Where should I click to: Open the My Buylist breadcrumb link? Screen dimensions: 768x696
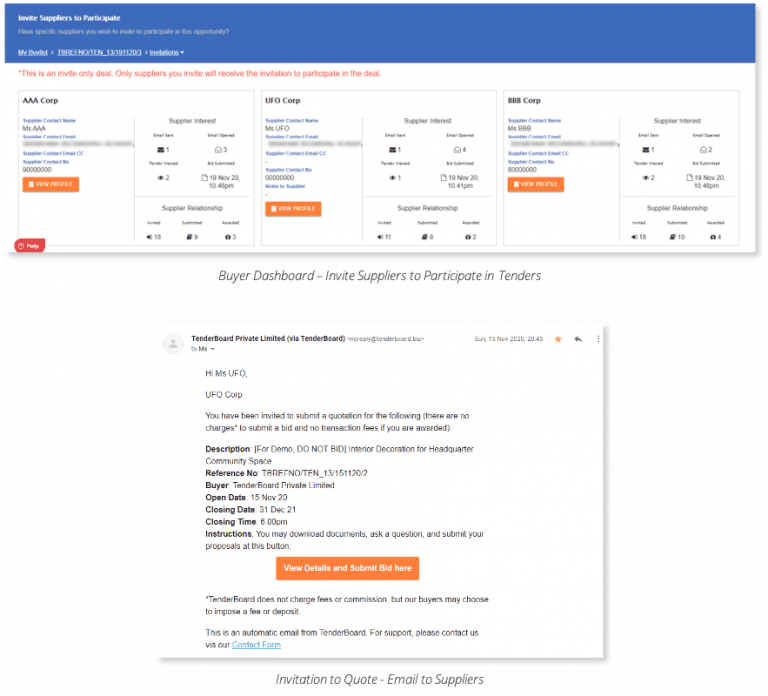33,52
